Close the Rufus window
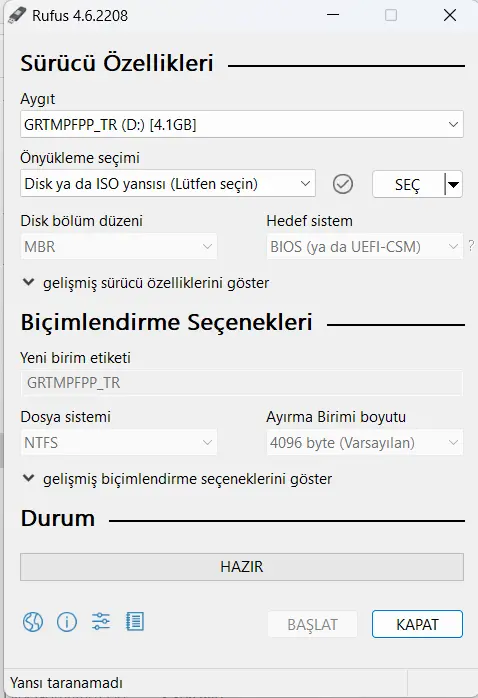 point(450,15)
